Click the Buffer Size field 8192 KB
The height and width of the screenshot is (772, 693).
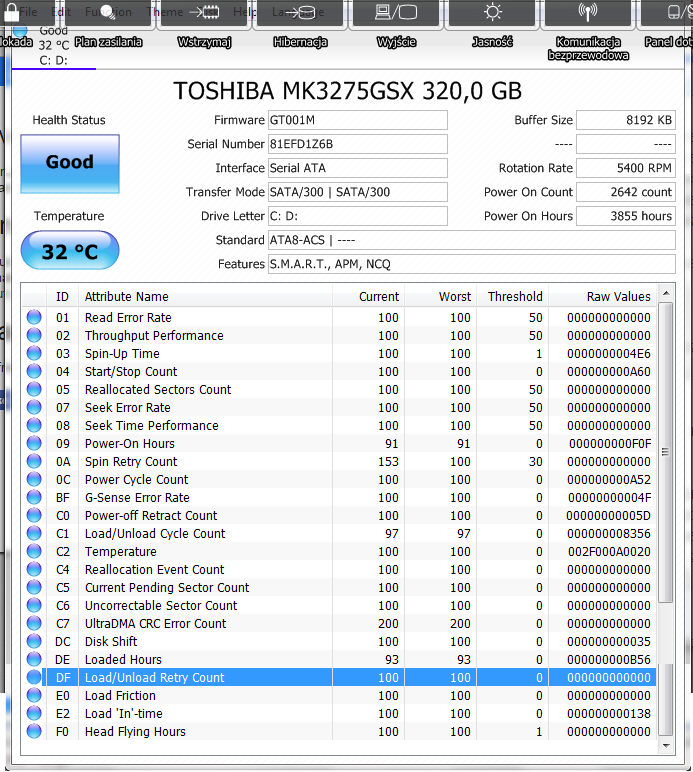click(626, 120)
